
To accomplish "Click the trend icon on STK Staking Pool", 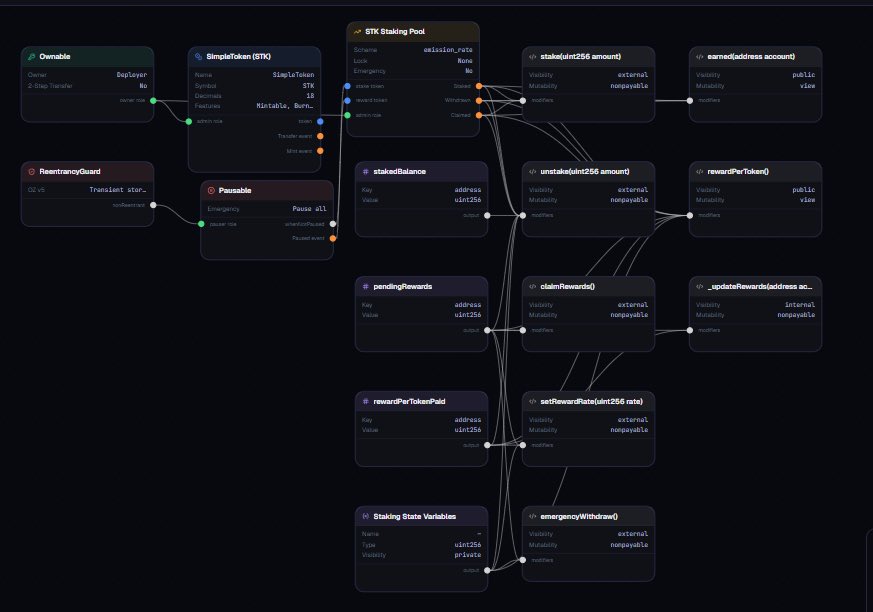I will [x=357, y=32].
